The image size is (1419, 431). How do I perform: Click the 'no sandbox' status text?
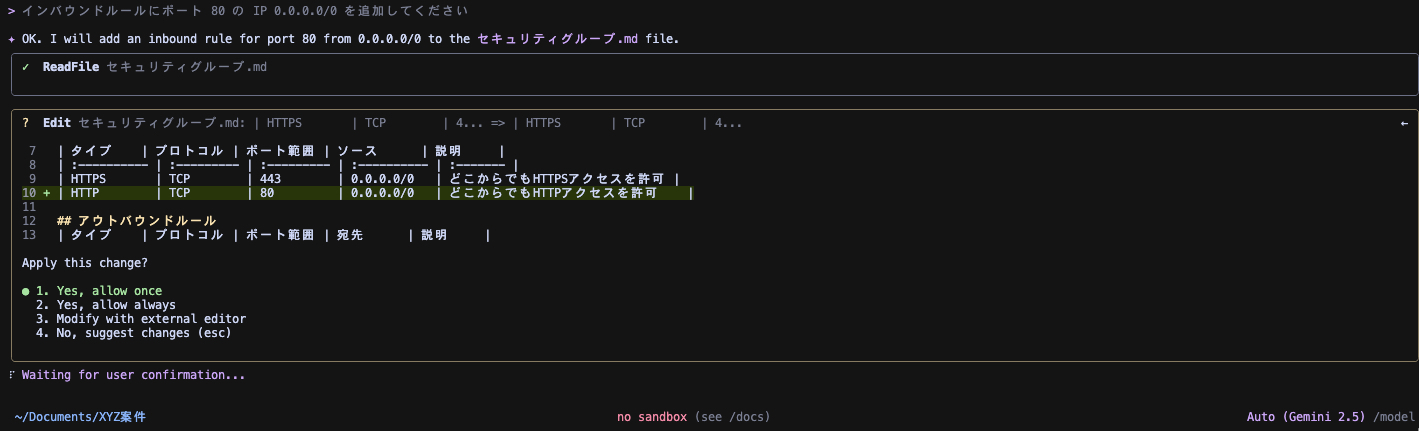(x=652, y=417)
